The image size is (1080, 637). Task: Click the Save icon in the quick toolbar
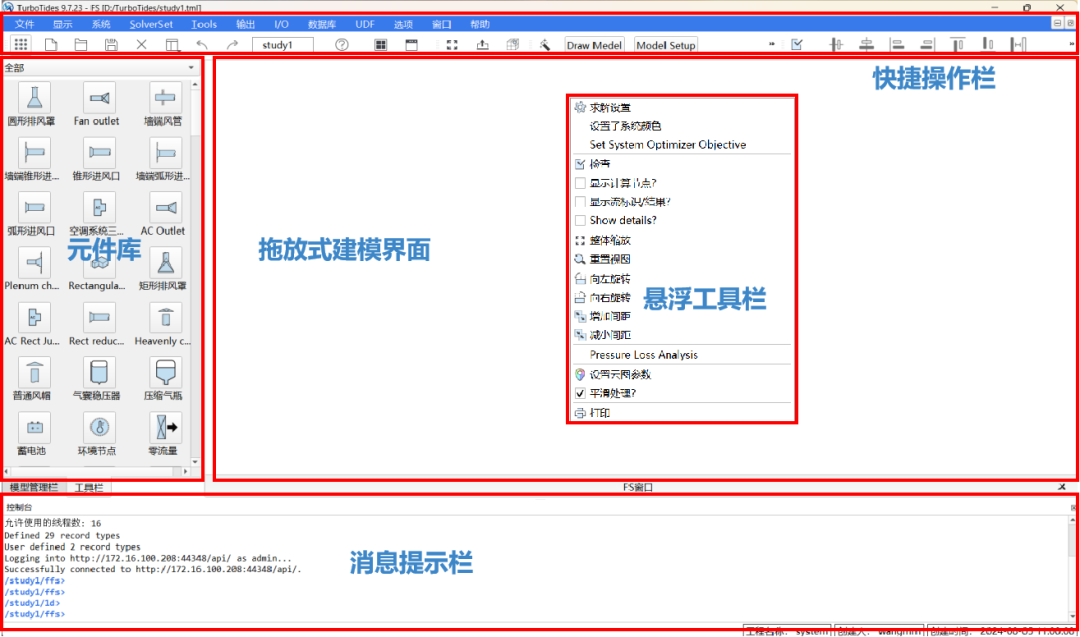[x=110, y=44]
